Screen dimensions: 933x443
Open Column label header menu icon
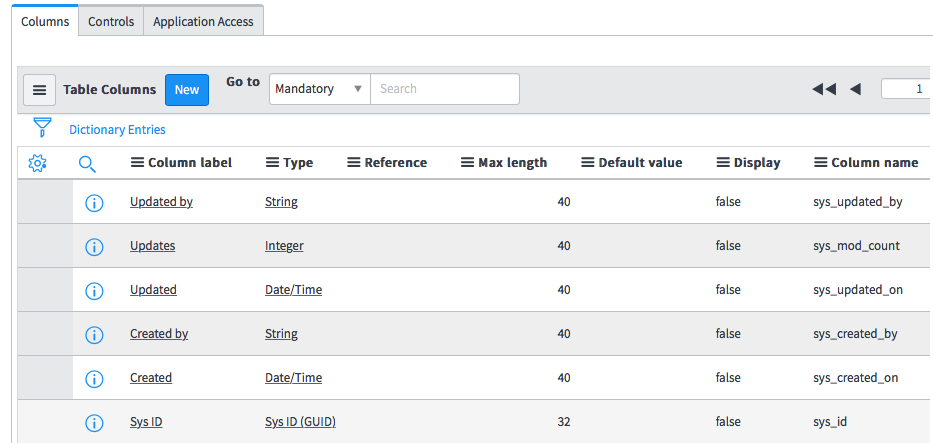click(x=137, y=162)
